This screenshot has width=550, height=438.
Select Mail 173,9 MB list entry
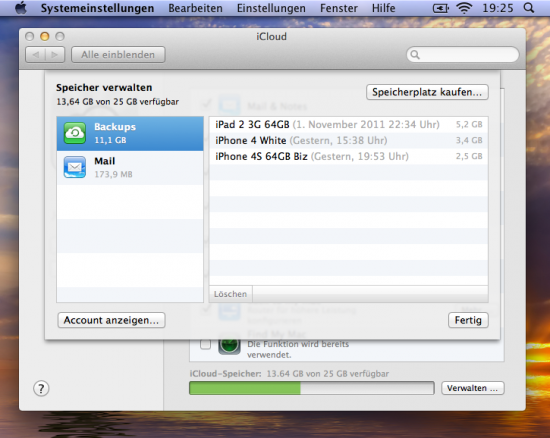(x=130, y=168)
